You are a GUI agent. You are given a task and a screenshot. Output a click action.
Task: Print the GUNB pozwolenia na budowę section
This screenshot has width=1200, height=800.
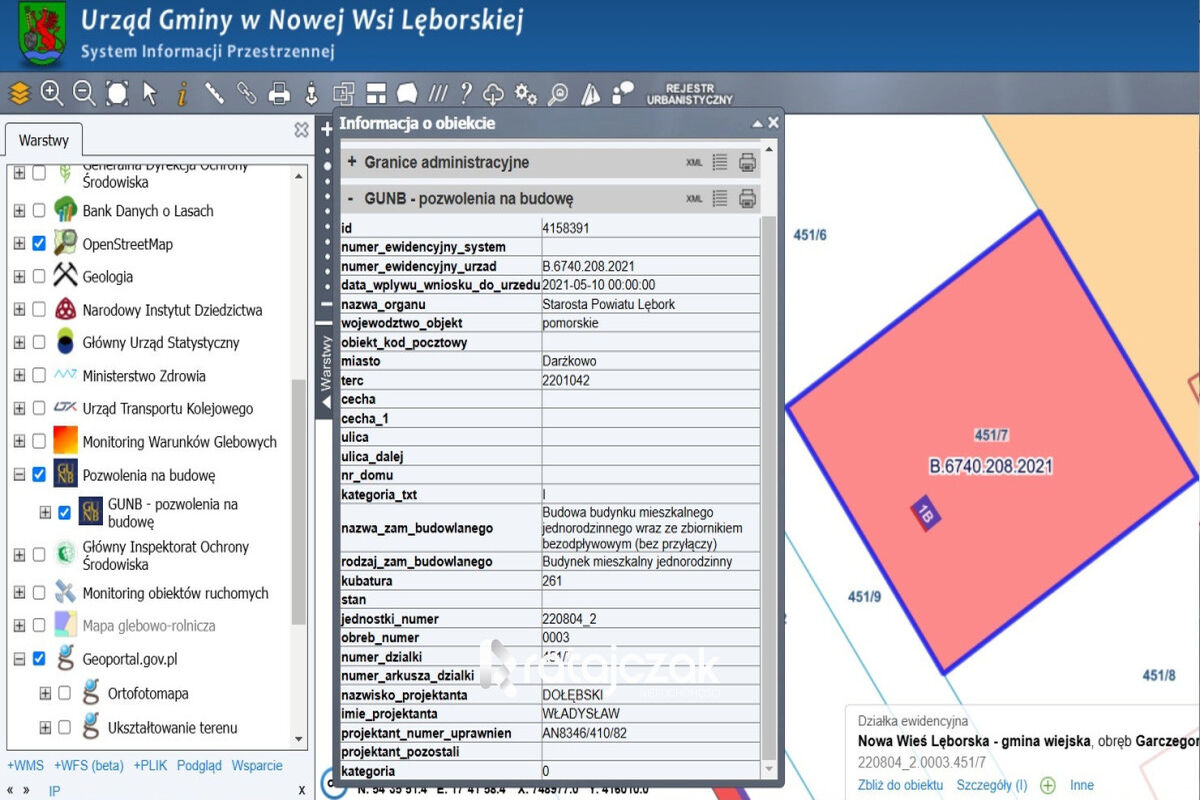747,198
